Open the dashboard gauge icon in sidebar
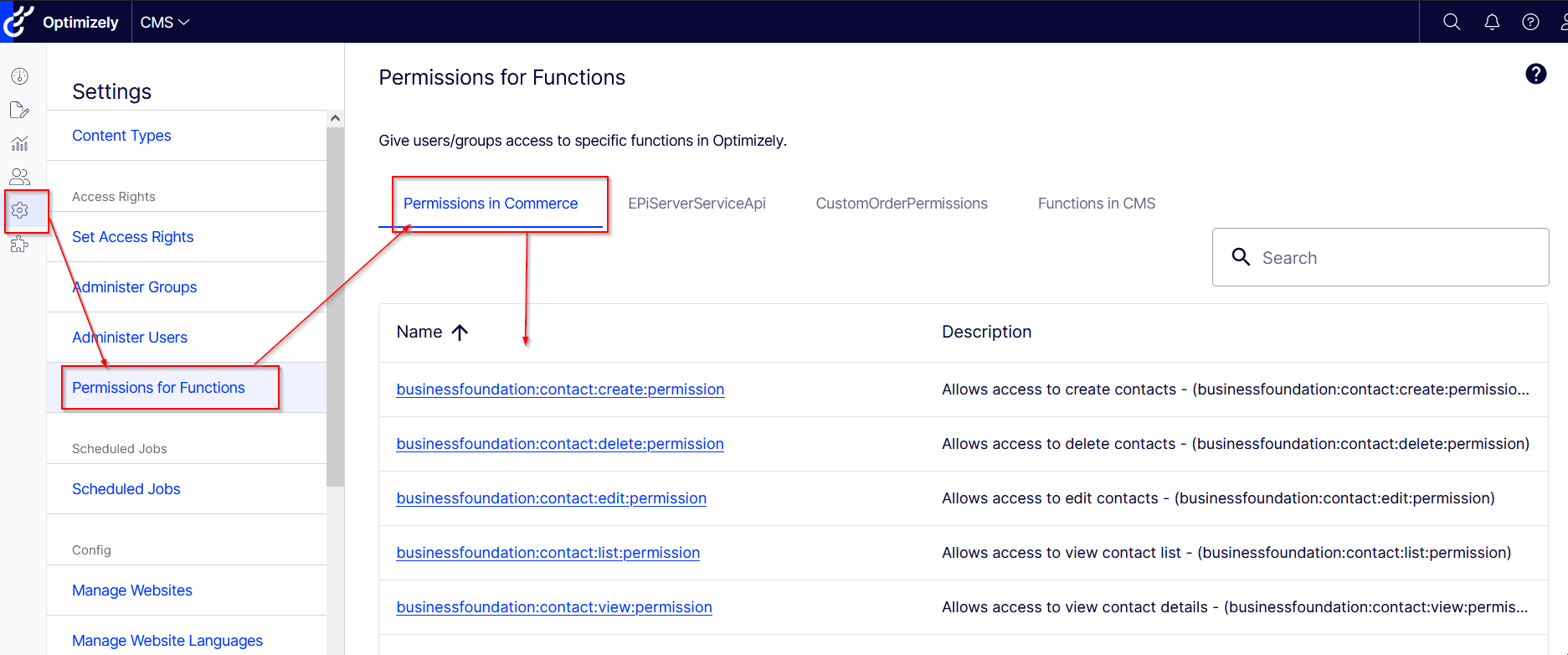Screen dimensions: 1568x655 pyautogui.click(x=20, y=76)
